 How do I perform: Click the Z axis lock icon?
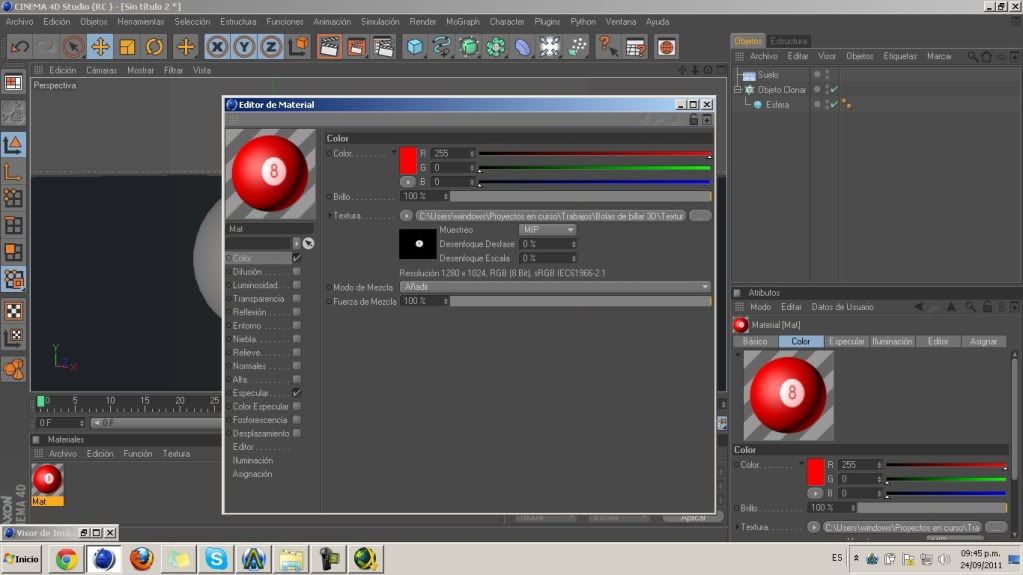click(271, 47)
